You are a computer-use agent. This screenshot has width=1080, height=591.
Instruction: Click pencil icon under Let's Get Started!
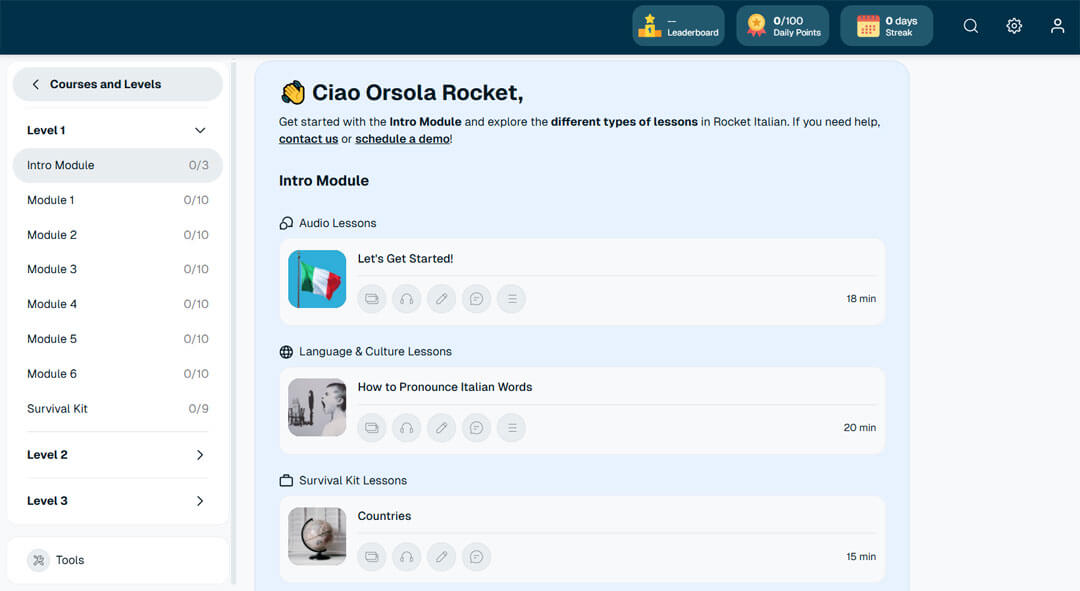(x=441, y=299)
